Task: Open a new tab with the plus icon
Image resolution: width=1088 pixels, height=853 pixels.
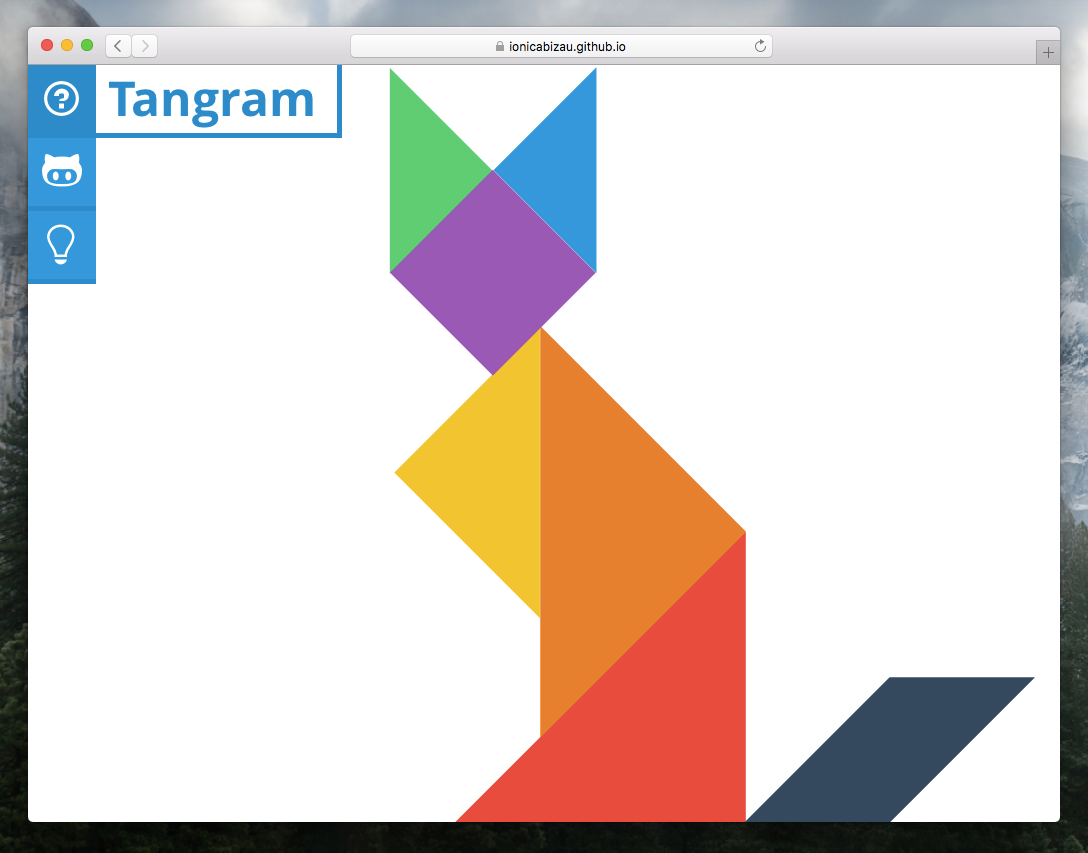Action: (1048, 51)
